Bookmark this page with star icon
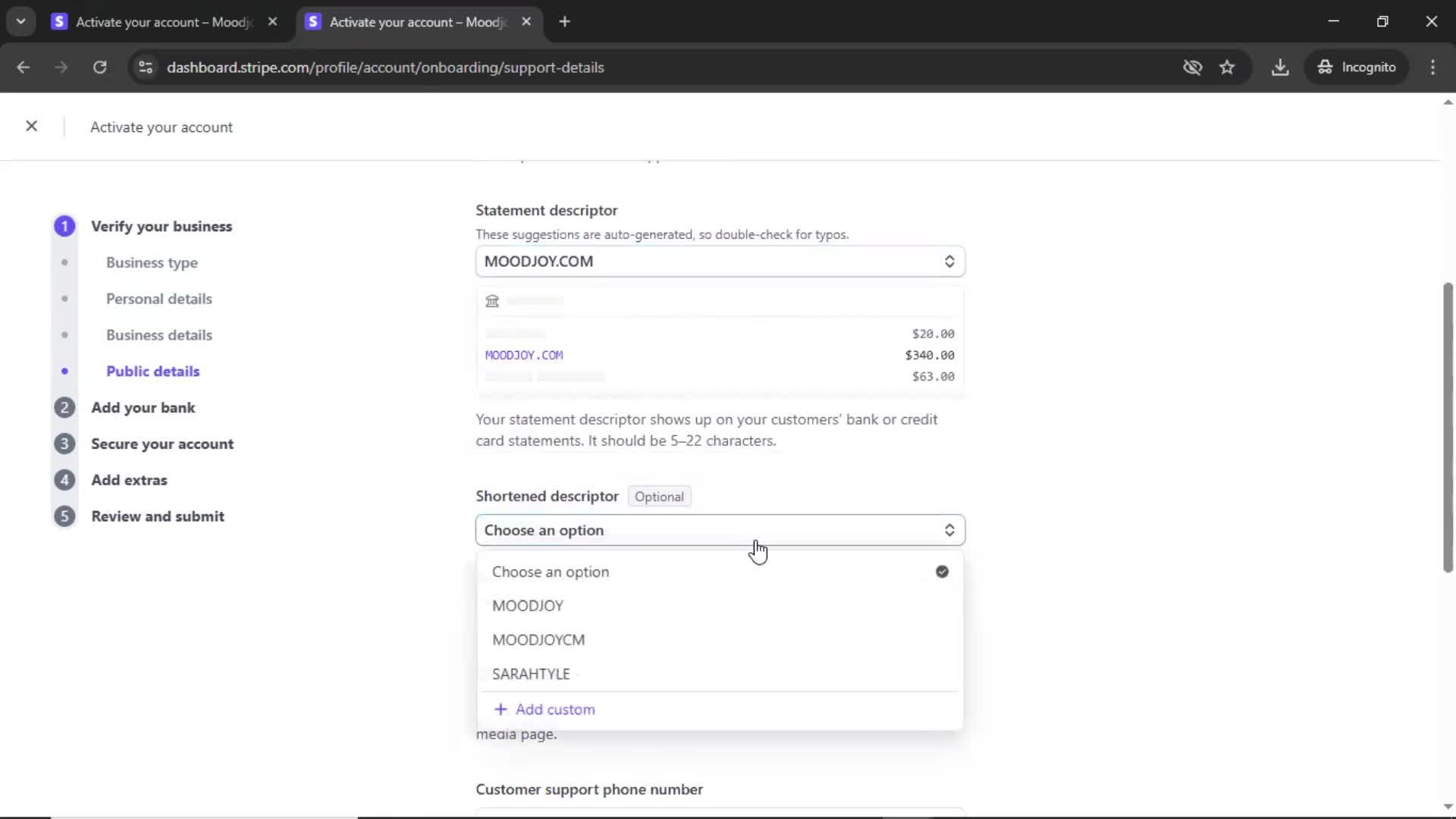1456x819 pixels. 1227,67
